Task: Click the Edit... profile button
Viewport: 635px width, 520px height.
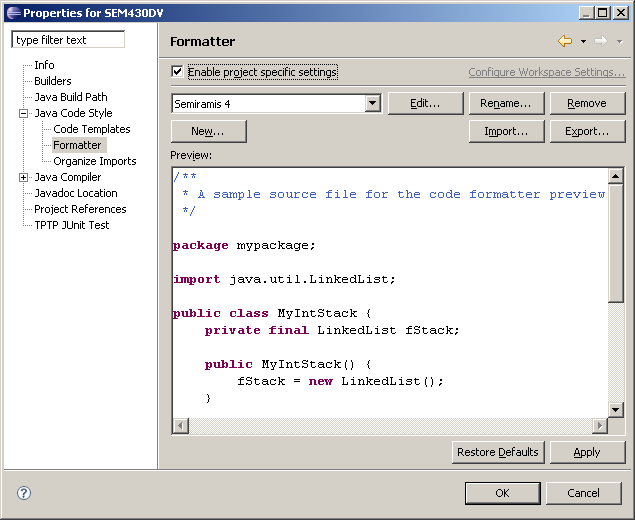Action: coord(425,103)
